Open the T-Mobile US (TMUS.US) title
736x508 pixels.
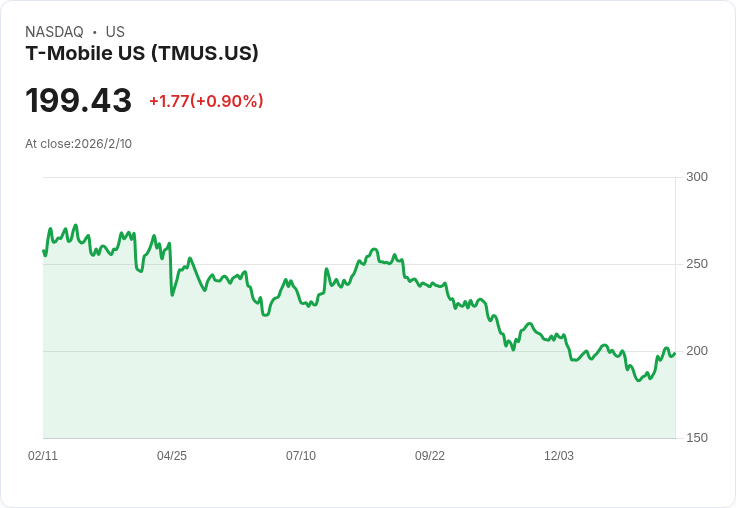(142, 53)
